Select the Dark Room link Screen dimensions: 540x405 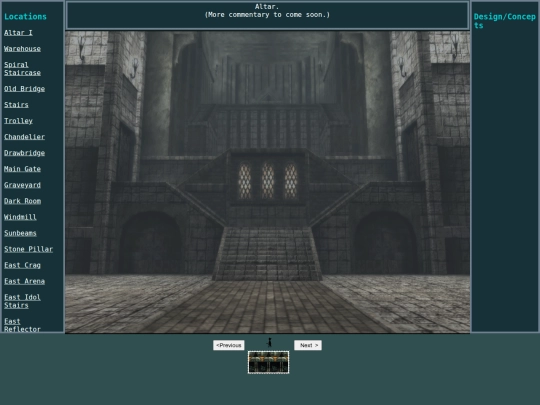click(x=22, y=201)
